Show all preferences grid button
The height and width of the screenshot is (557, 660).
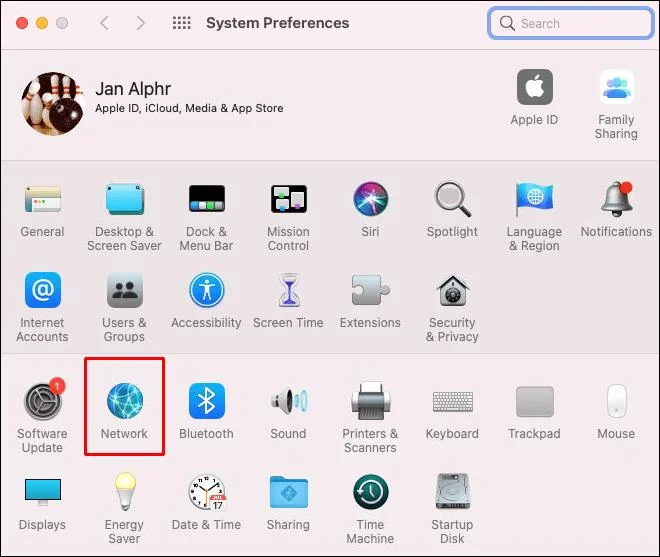[x=182, y=23]
